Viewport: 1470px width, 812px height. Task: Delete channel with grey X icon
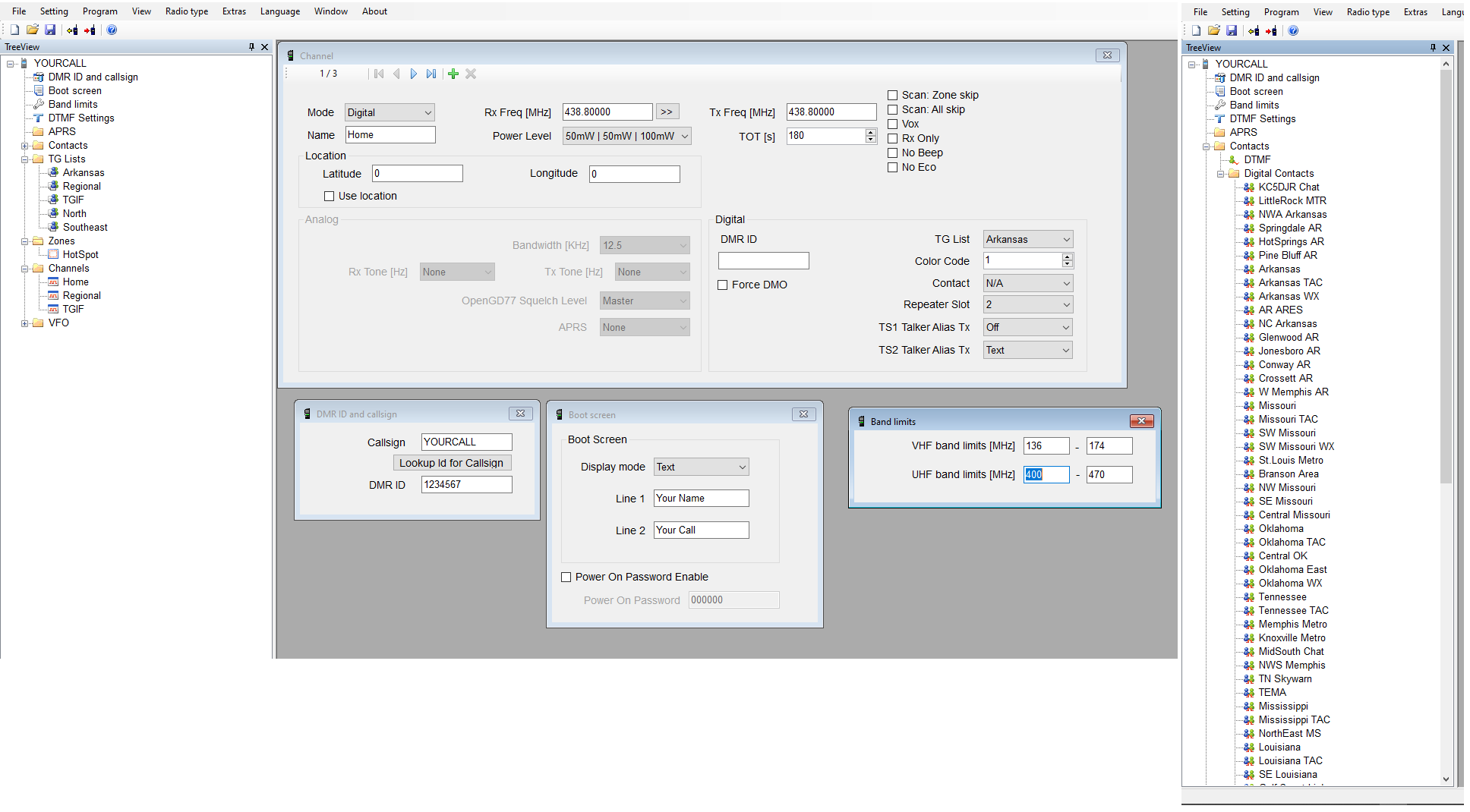click(x=471, y=74)
